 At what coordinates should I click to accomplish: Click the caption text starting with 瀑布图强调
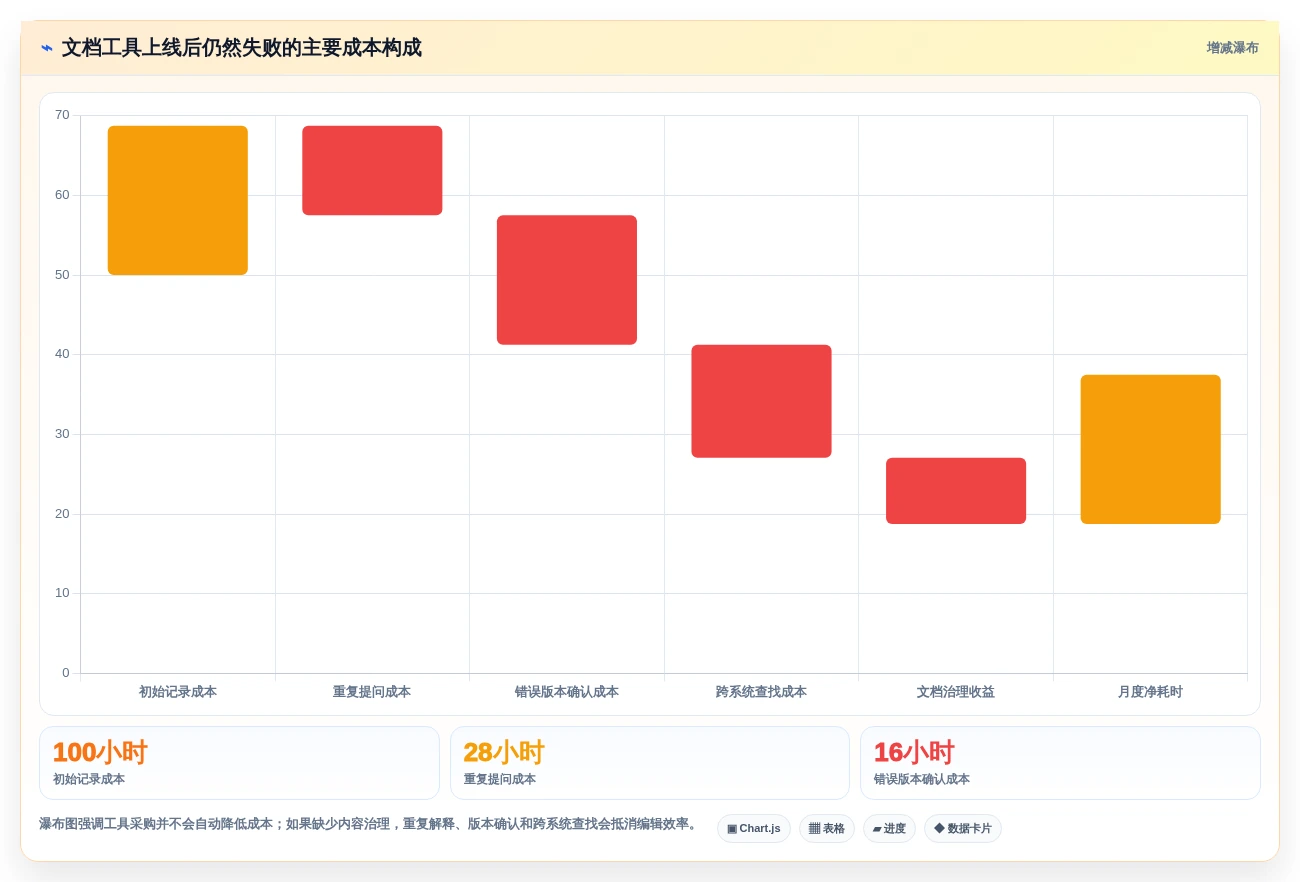point(370,824)
